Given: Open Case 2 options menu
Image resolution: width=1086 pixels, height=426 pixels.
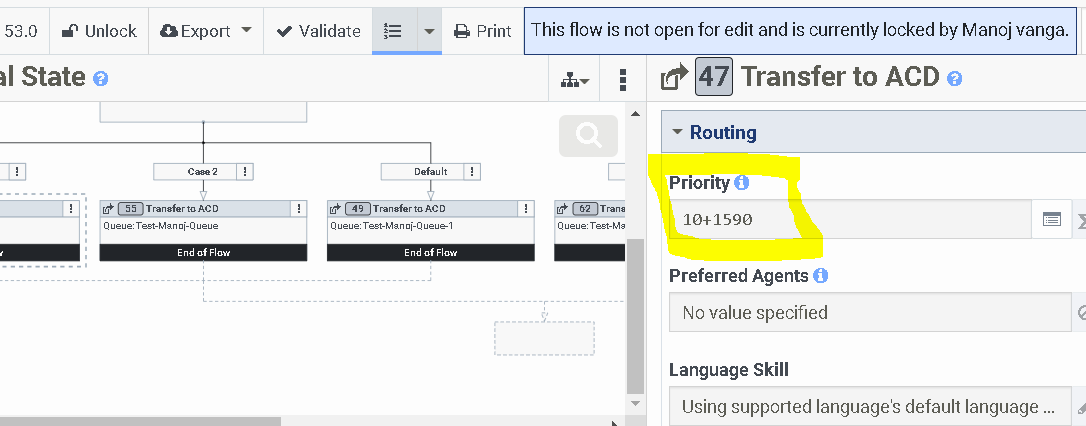Looking at the screenshot, I should point(244,171).
